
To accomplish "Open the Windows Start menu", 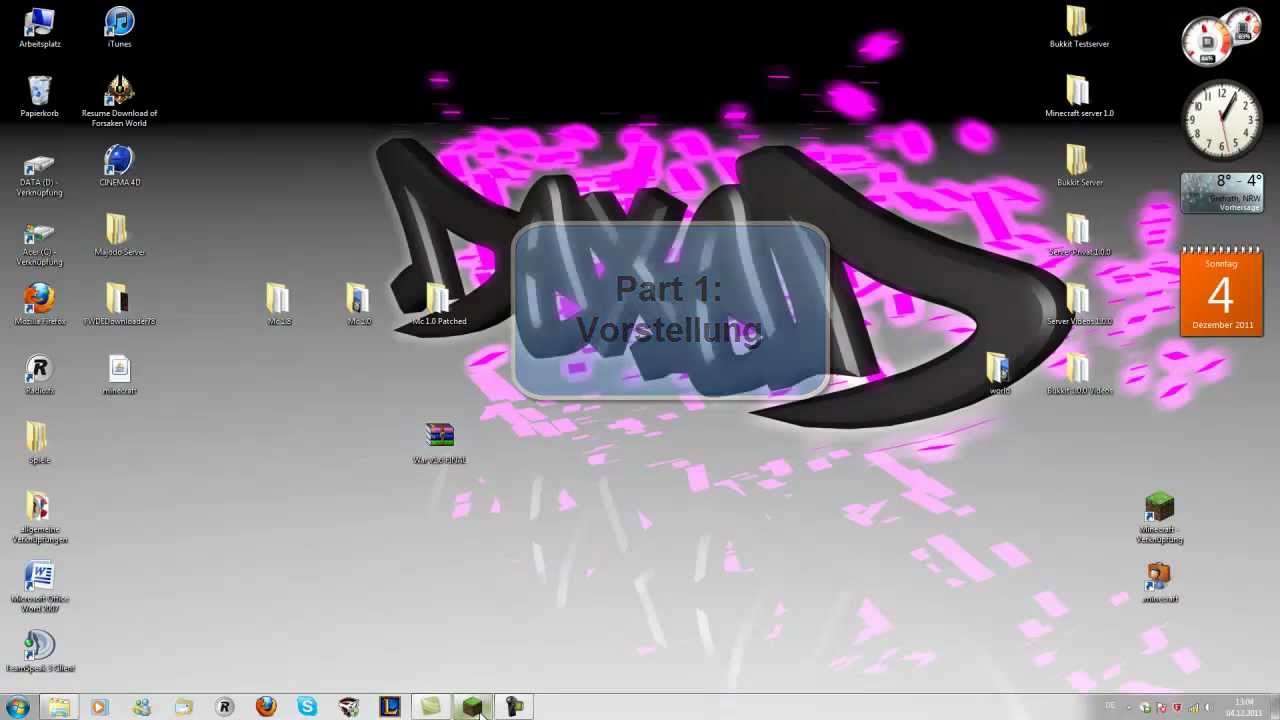I will tap(18, 707).
